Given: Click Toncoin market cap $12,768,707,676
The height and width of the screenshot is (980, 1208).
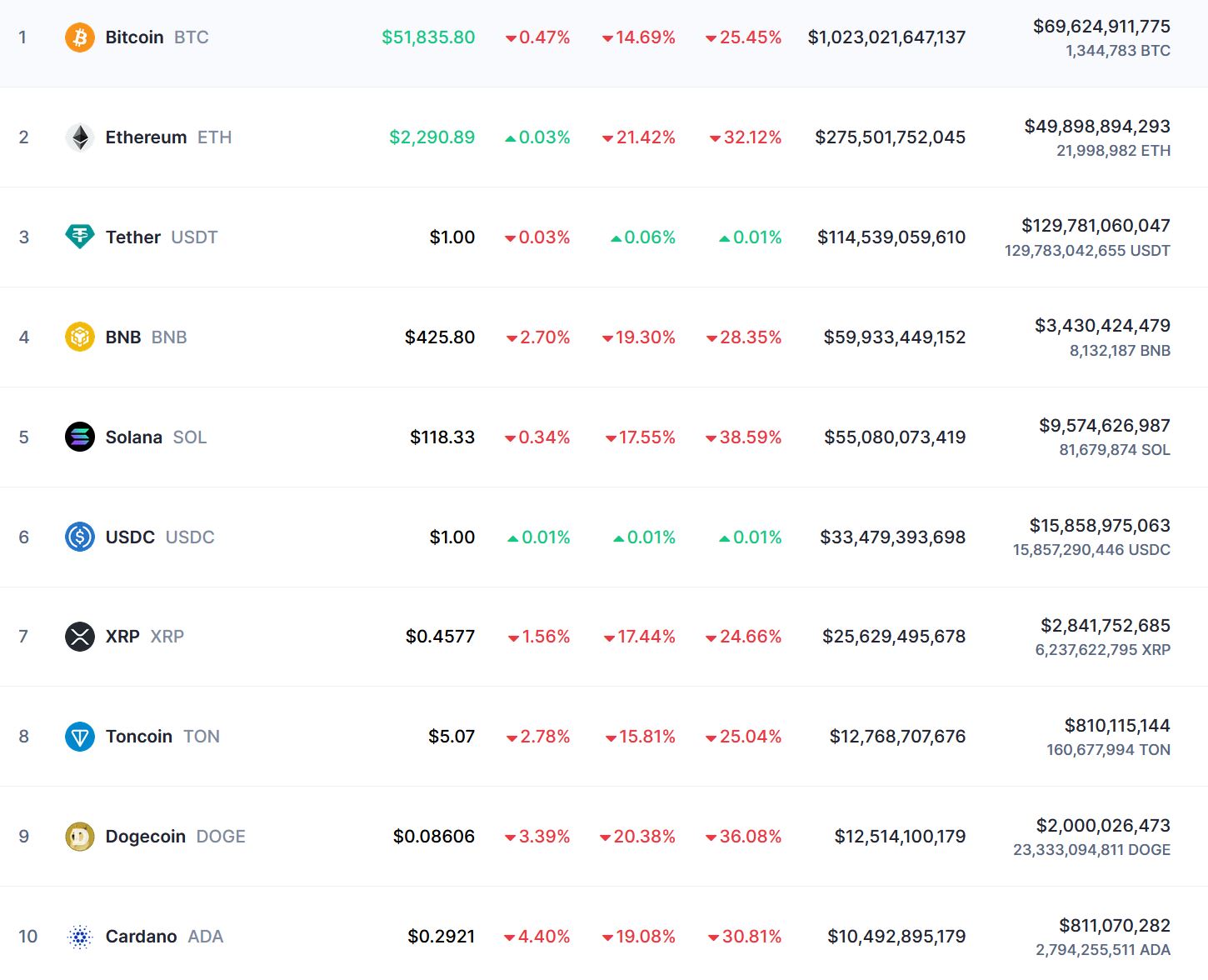Looking at the screenshot, I should click(x=897, y=737).
